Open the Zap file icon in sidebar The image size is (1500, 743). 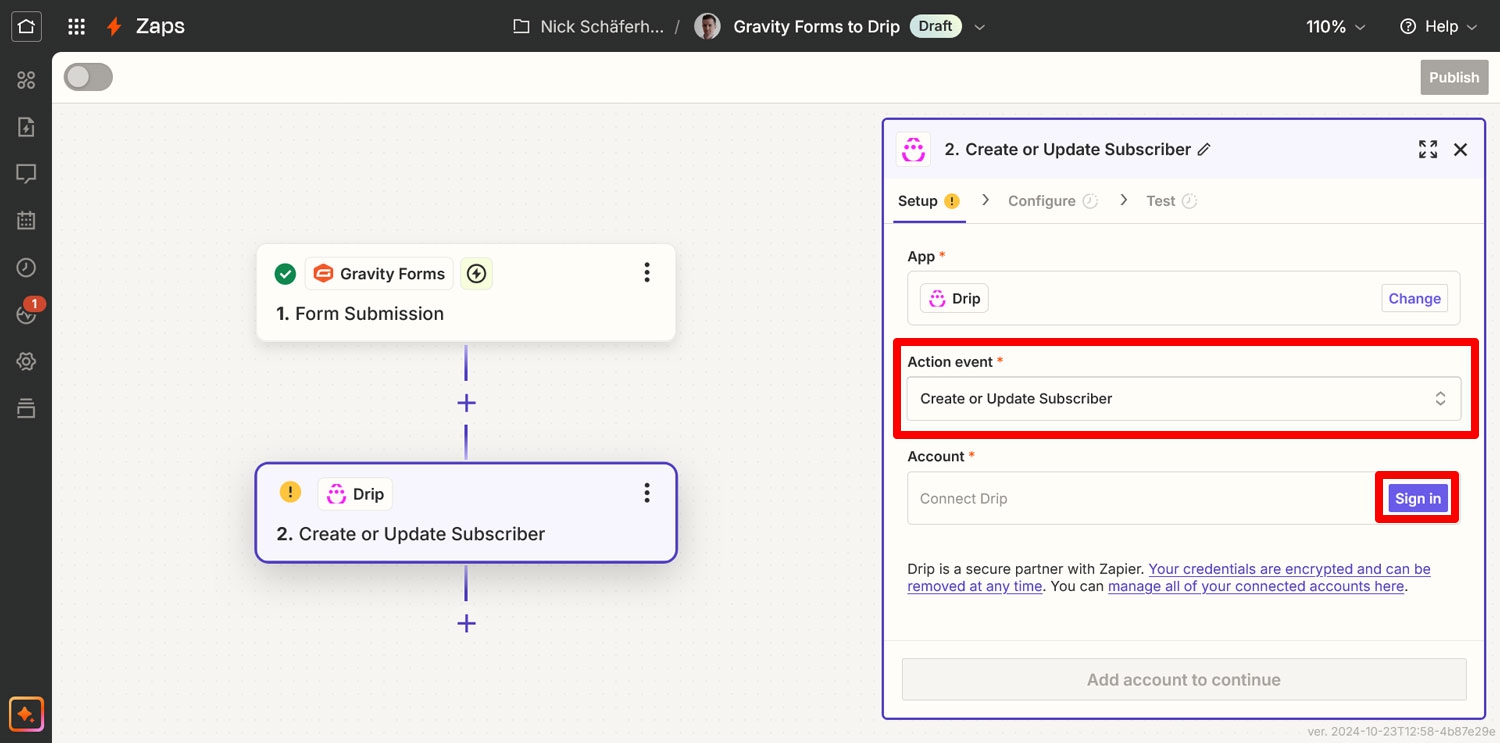(26, 127)
